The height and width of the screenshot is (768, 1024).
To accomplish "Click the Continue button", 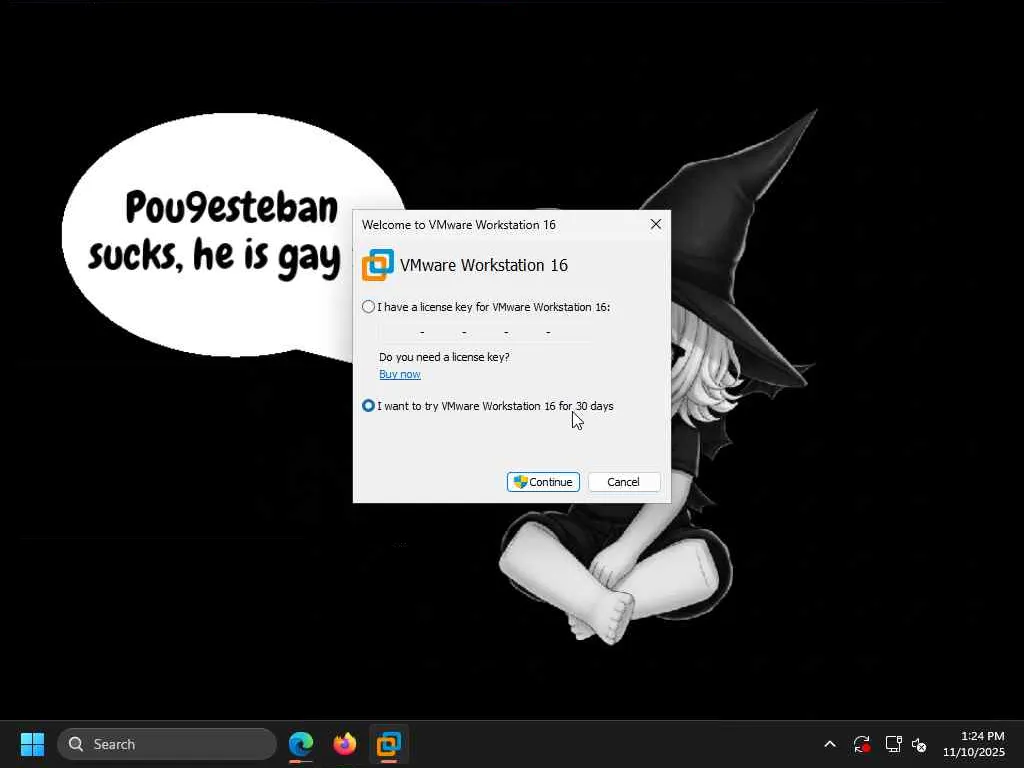I will tap(543, 482).
